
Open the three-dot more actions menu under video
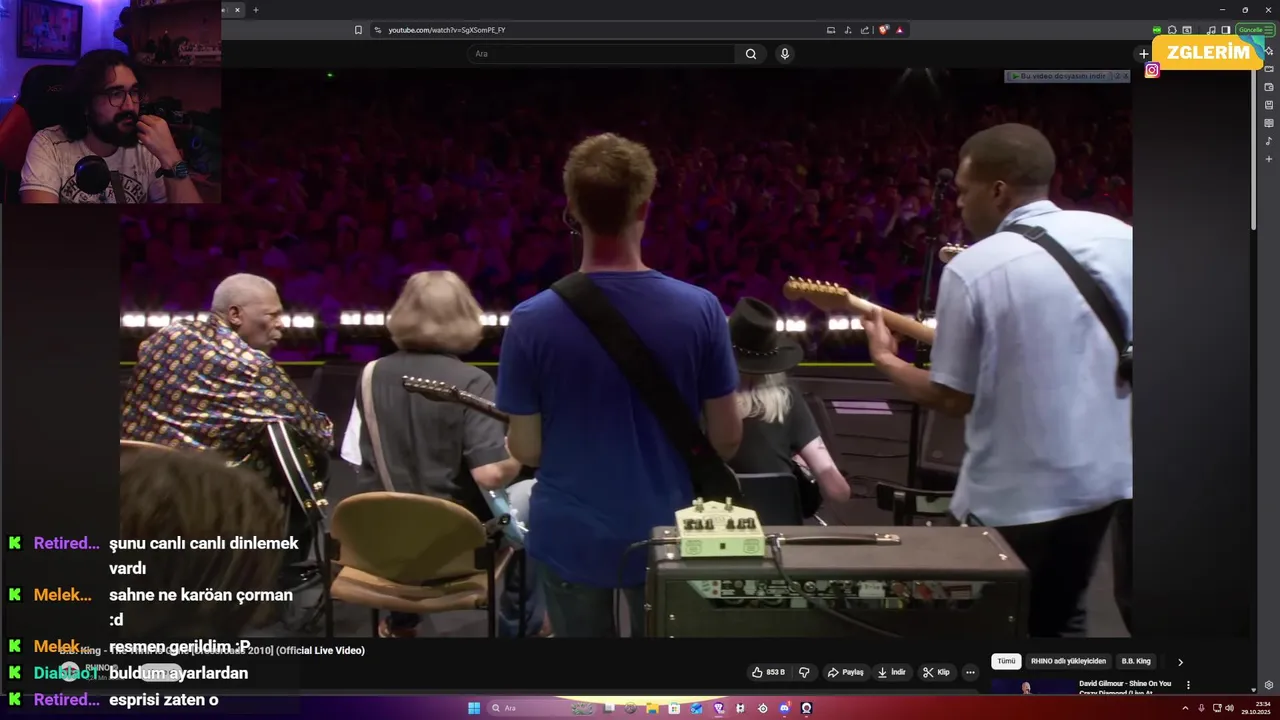pos(970,672)
